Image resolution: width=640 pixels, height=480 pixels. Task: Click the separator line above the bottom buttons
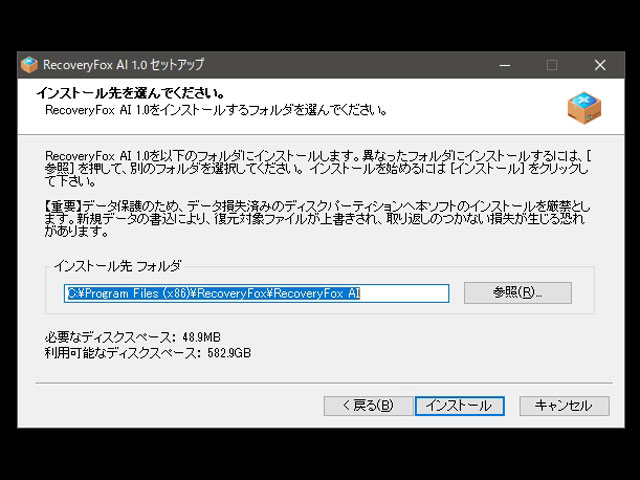(x=320, y=381)
